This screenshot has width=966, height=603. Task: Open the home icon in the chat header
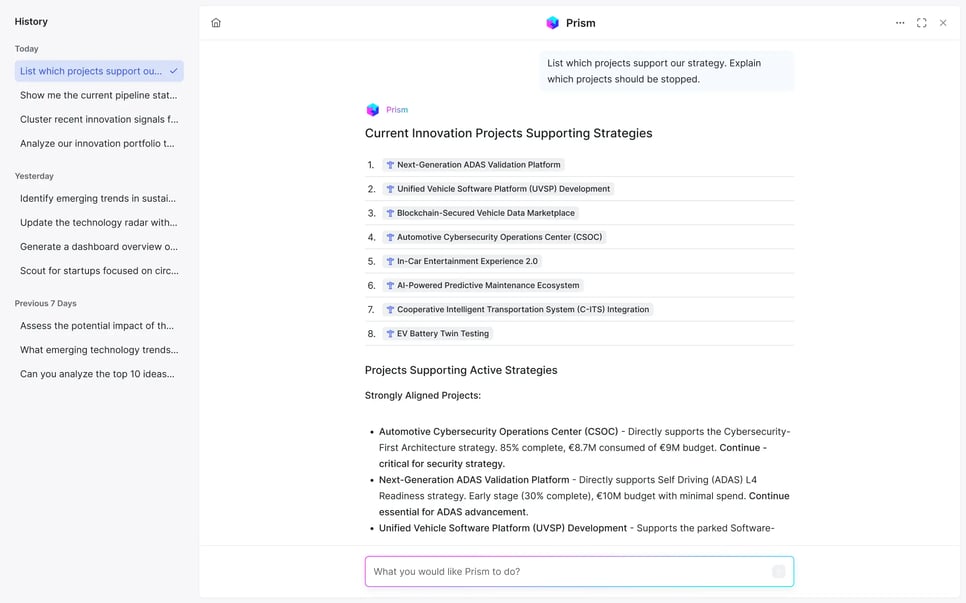[x=216, y=21]
